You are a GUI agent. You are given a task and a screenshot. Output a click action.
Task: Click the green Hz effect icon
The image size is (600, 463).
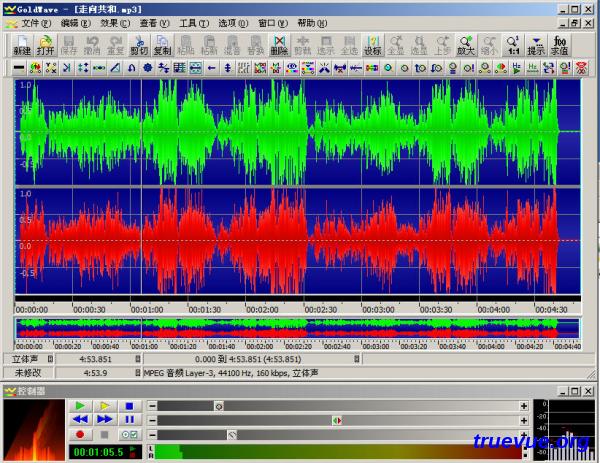pyautogui.click(x=533, y=68)
